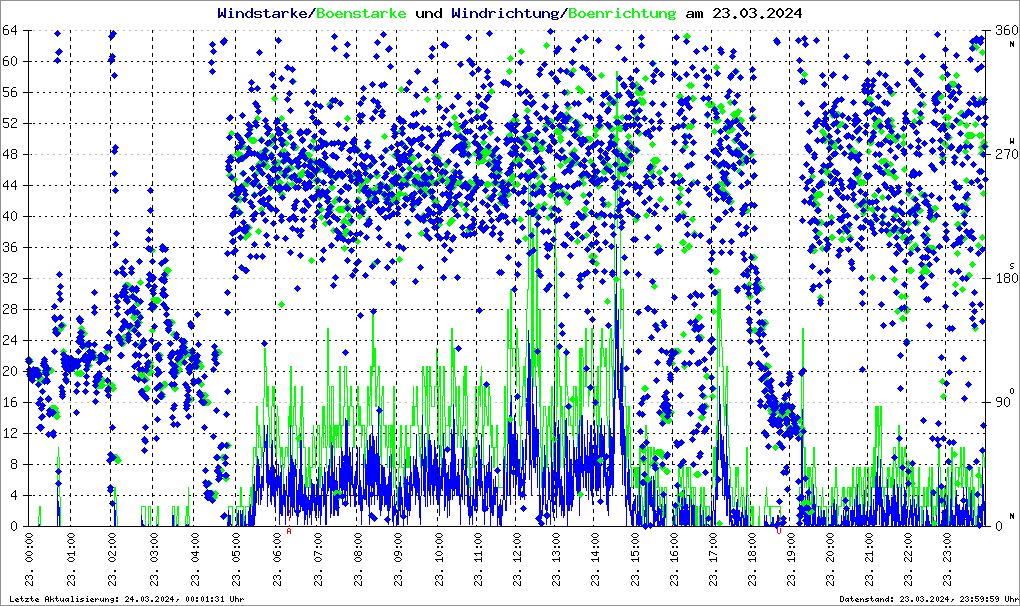Click the 'W' compass letter near 270
This screenshot has height=606, width=1020.
(1012, 141)
